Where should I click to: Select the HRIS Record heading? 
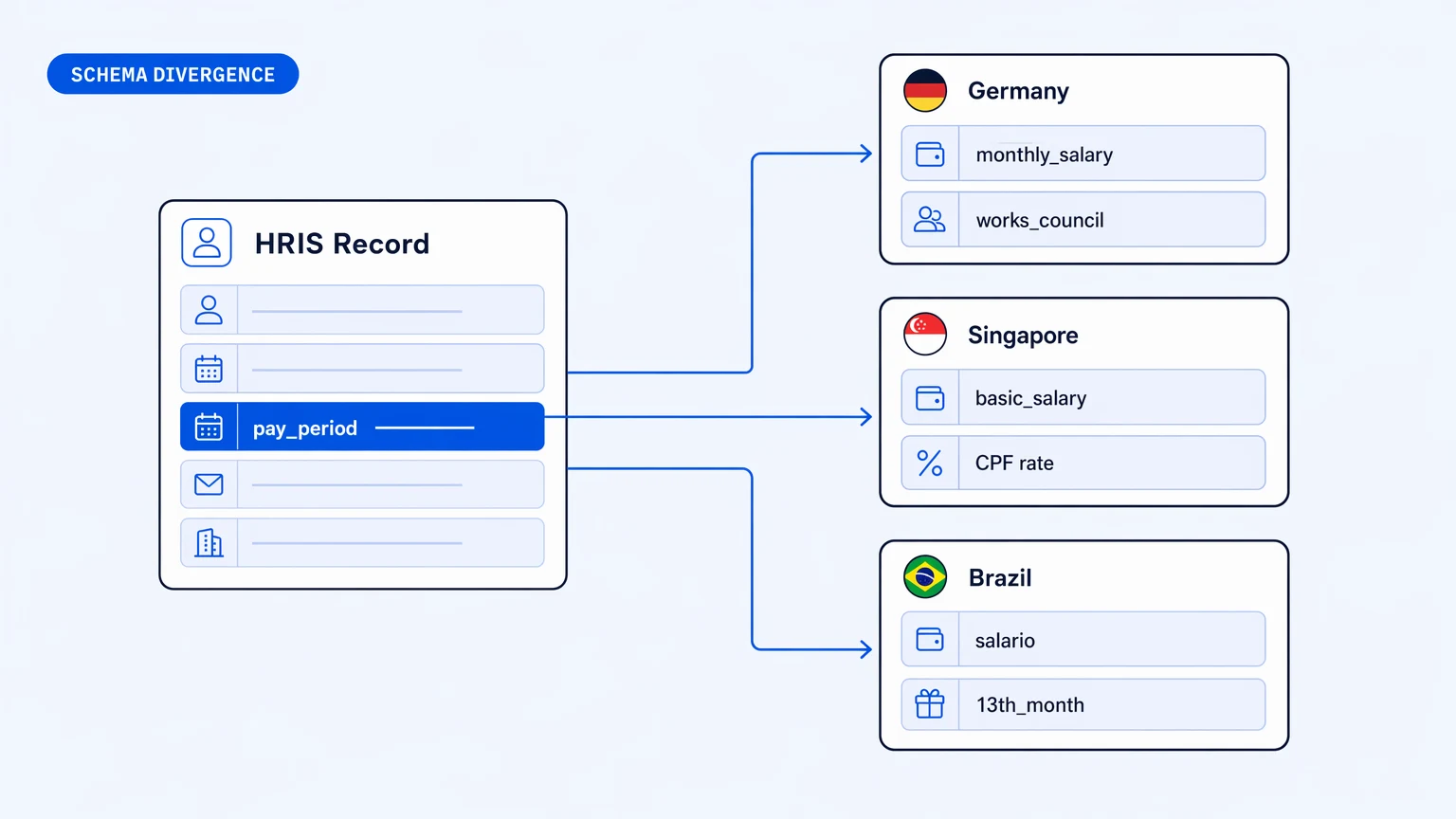[341, 244]
